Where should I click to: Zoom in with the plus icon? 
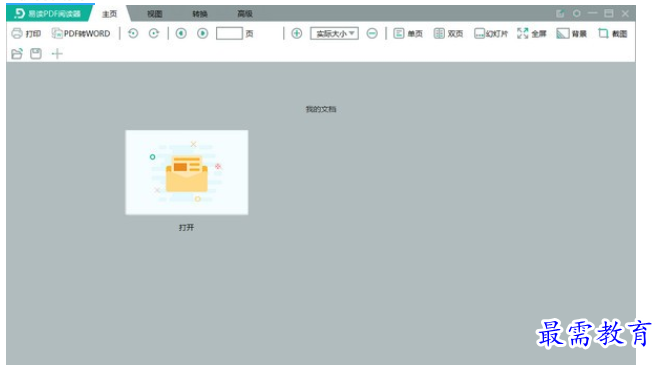296,33
